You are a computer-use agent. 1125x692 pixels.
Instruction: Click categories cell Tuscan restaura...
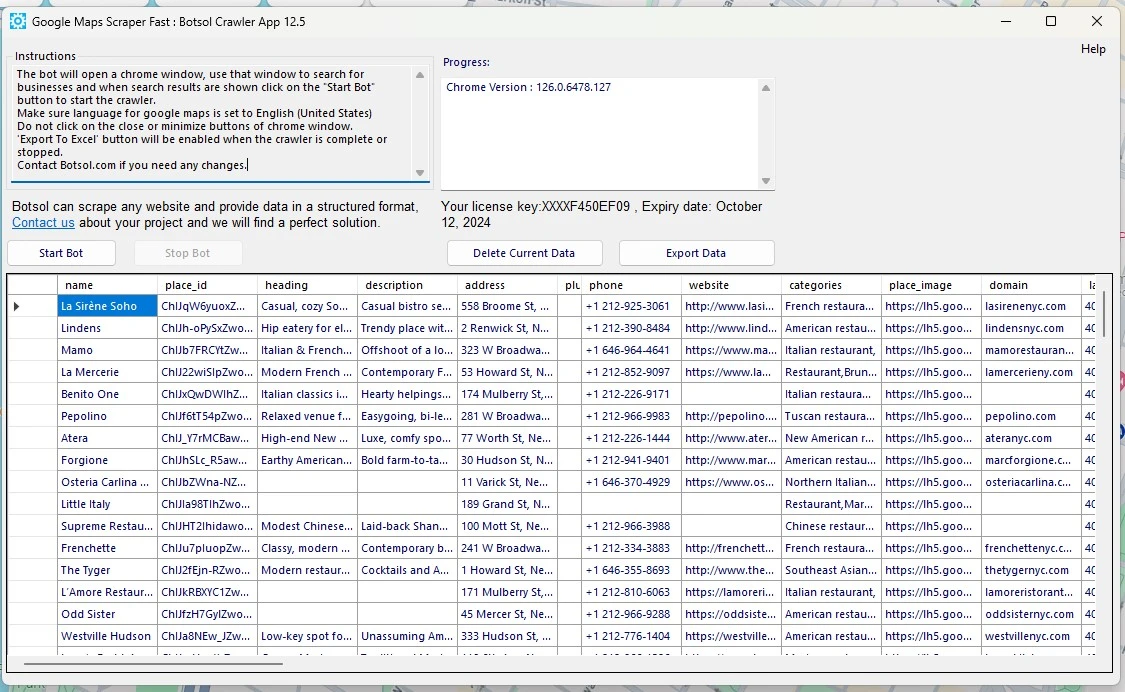click(831, 416)
